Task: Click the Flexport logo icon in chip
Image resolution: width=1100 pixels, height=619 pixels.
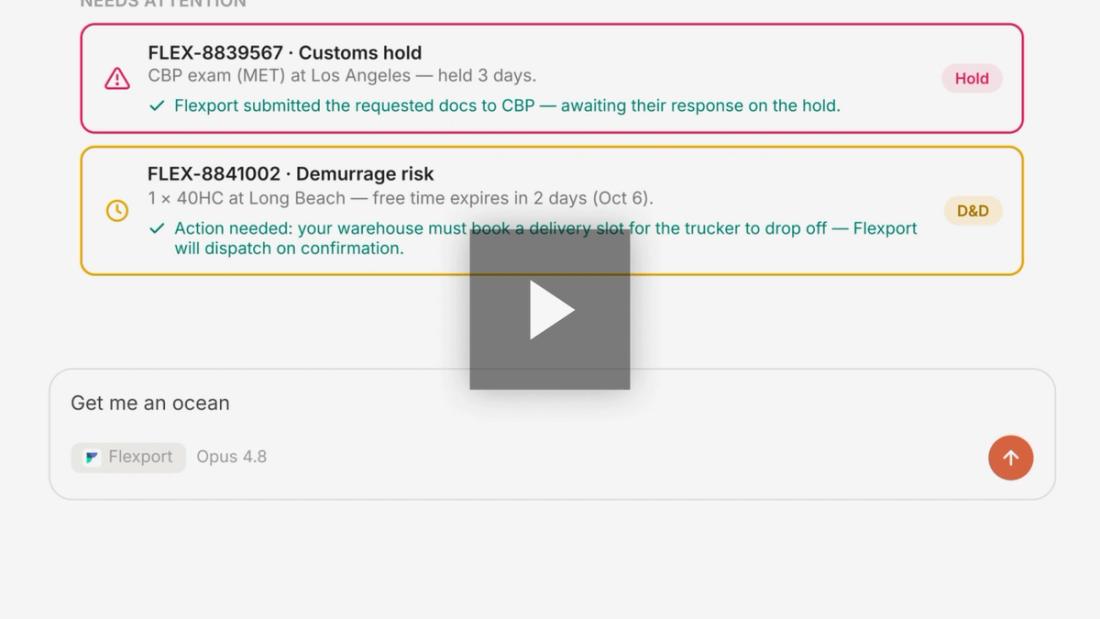Action: 92,458
